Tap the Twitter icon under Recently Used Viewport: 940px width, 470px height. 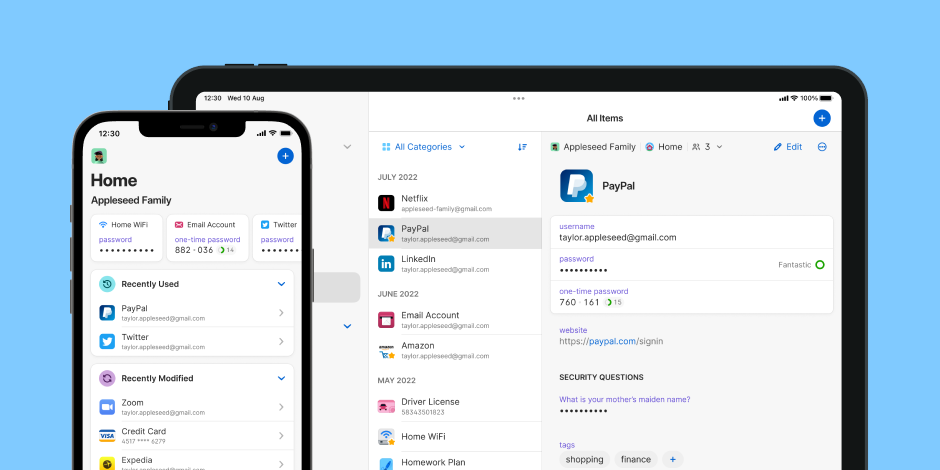pos(107,342)
